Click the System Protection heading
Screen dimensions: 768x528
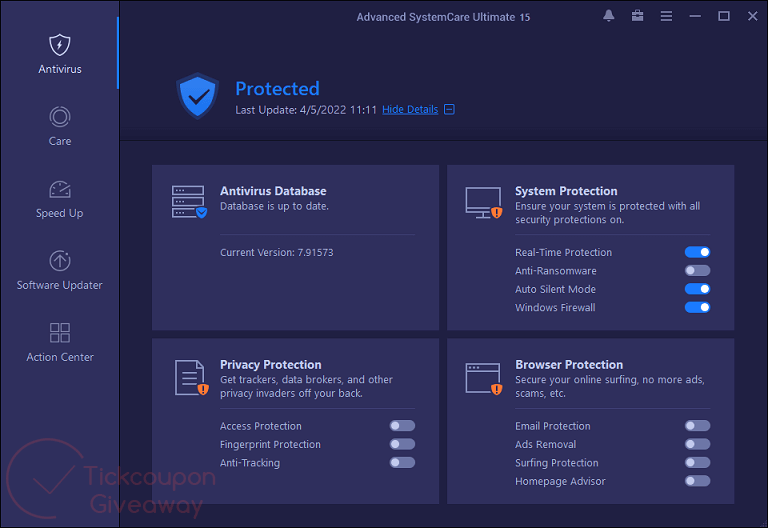pos(566,191)
